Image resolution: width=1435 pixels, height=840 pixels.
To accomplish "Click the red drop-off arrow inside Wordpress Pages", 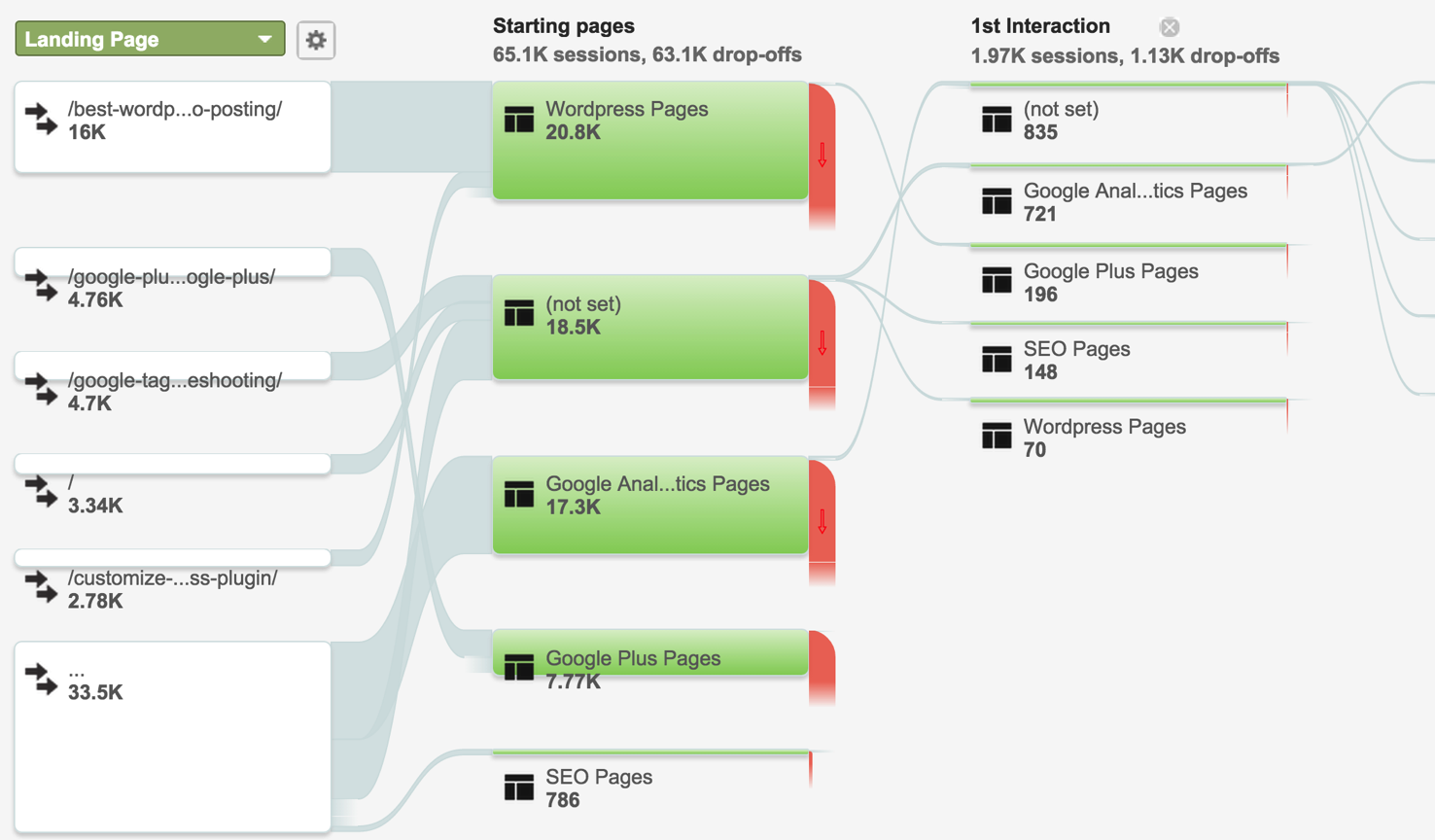I will [x=822, y=154].
